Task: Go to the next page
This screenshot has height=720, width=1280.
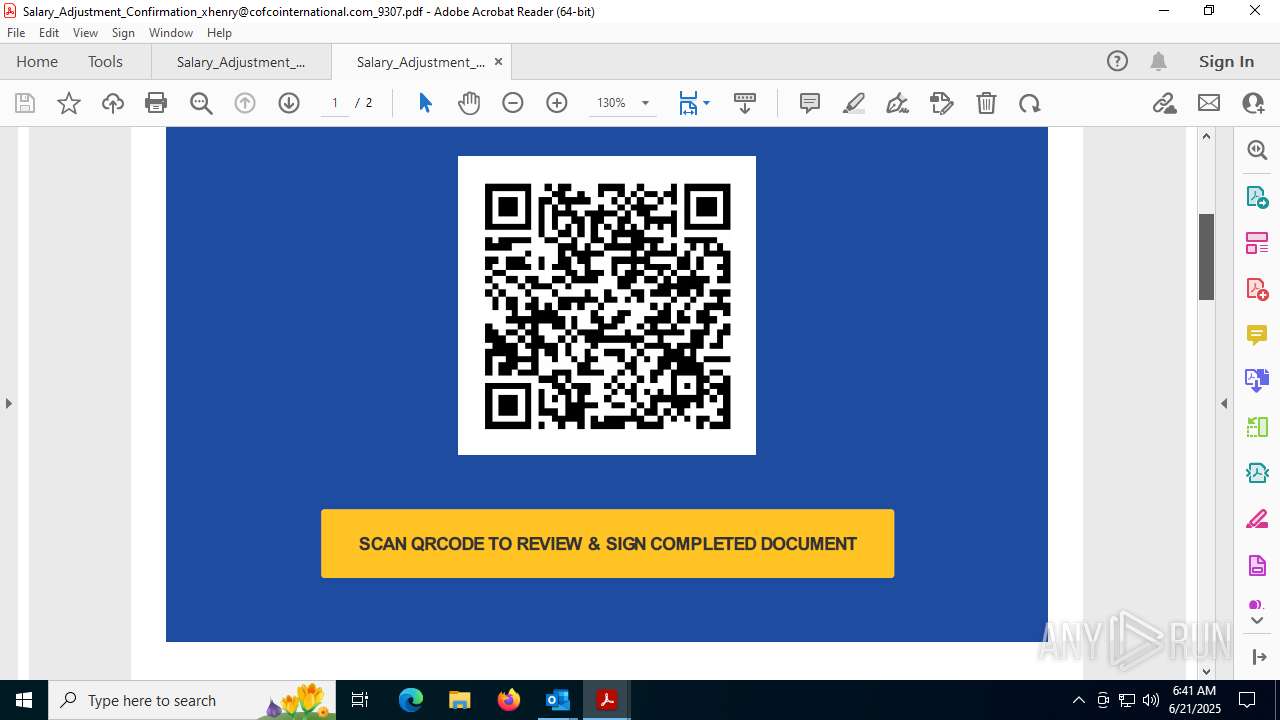Action: [289, 103]
